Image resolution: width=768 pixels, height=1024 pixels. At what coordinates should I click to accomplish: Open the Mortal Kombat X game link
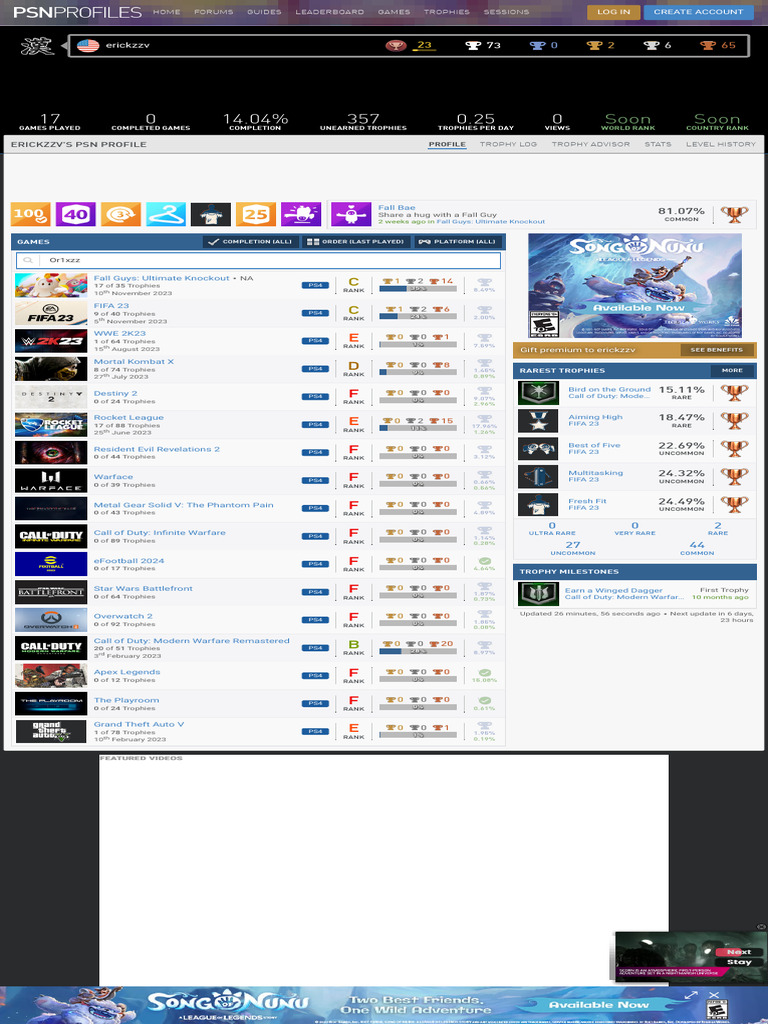click(134, 362)
